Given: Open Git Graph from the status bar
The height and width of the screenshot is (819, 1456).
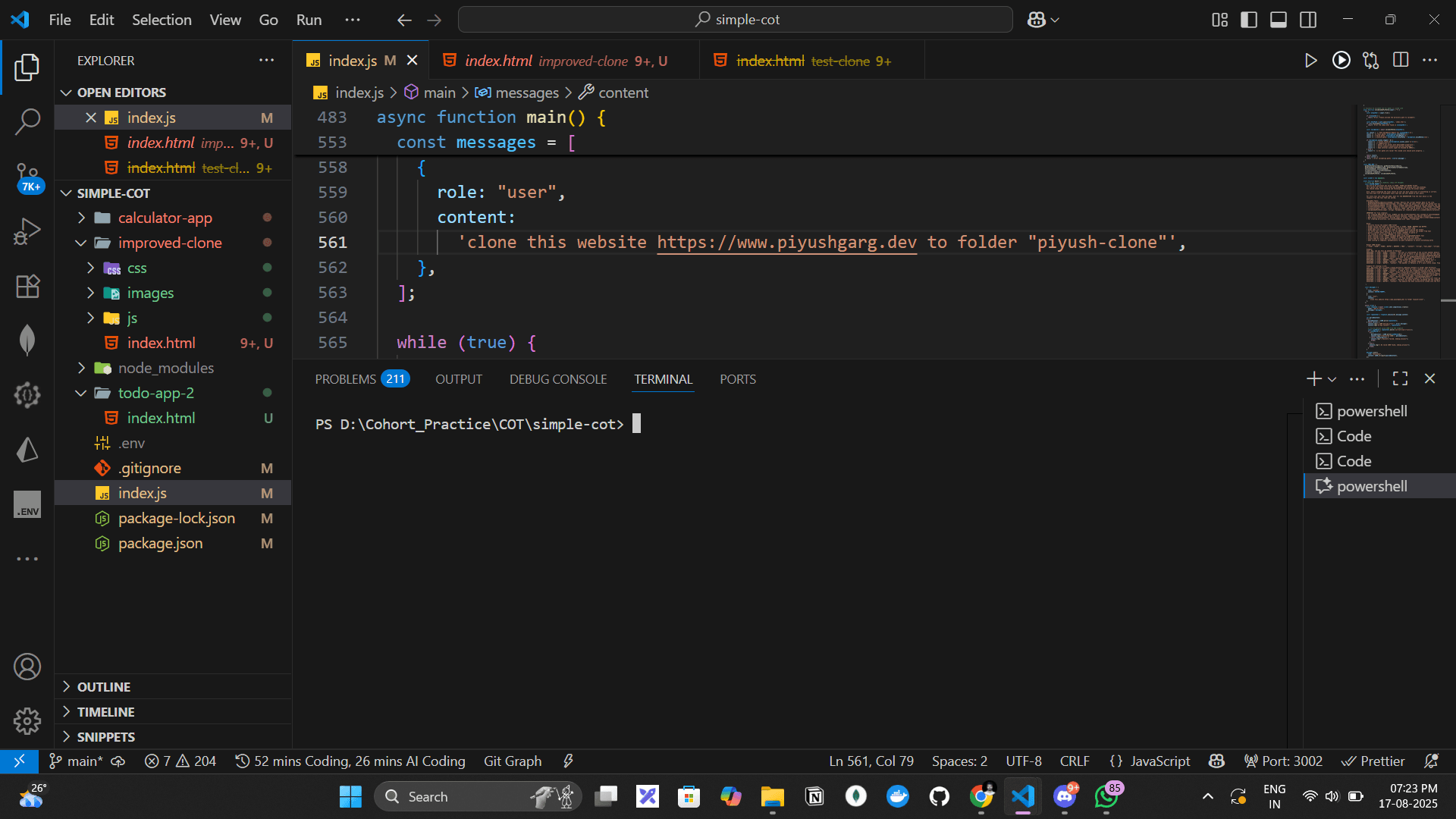Looking at the screenshot, I should 512,761.
